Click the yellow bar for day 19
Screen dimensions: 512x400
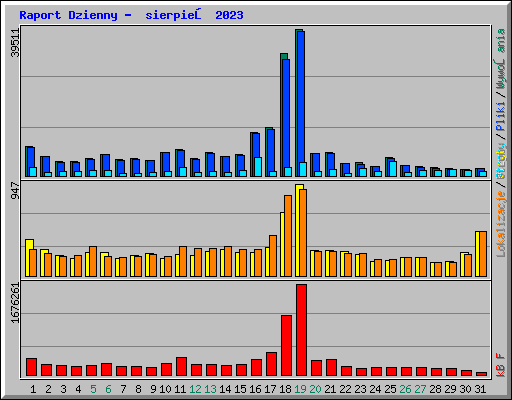click(x=298, y=230)
